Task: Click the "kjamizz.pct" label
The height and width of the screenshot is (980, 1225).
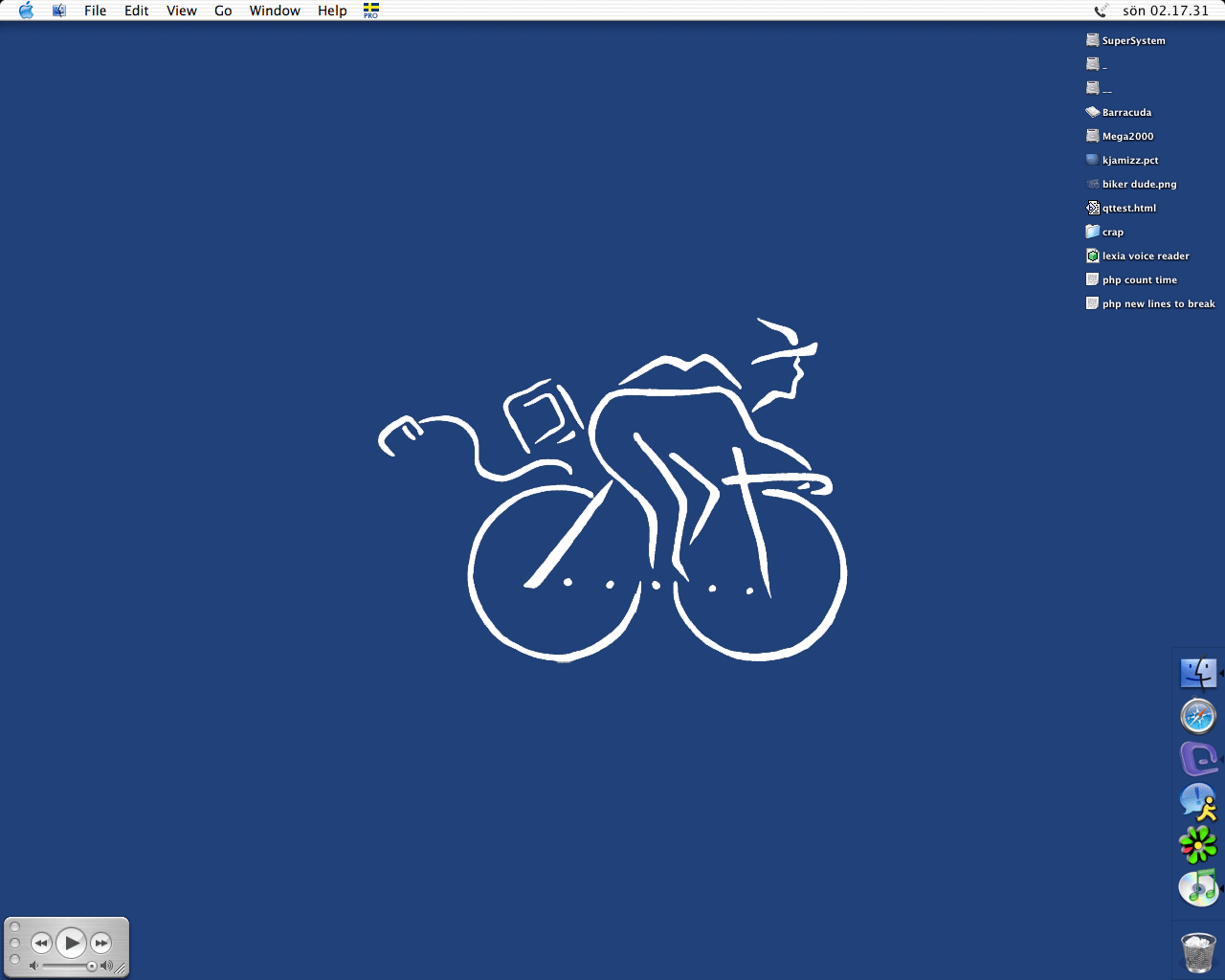Action: pos(1130,160)
